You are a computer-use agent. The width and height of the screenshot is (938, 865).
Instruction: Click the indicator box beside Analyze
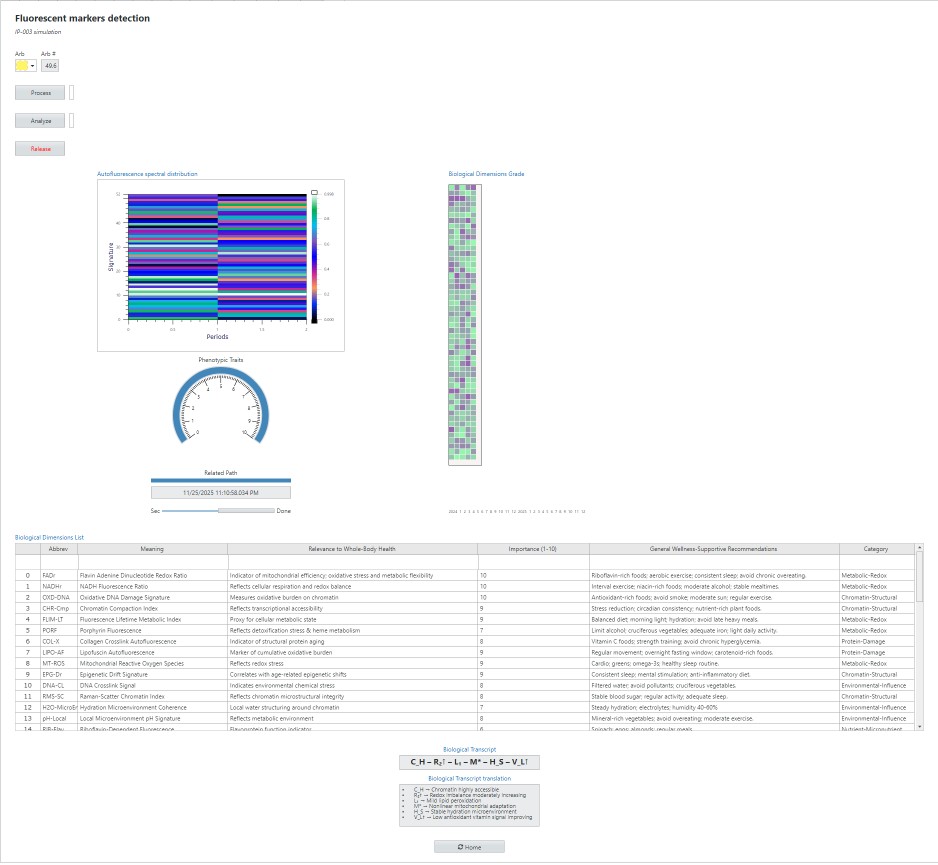(71, 121)
